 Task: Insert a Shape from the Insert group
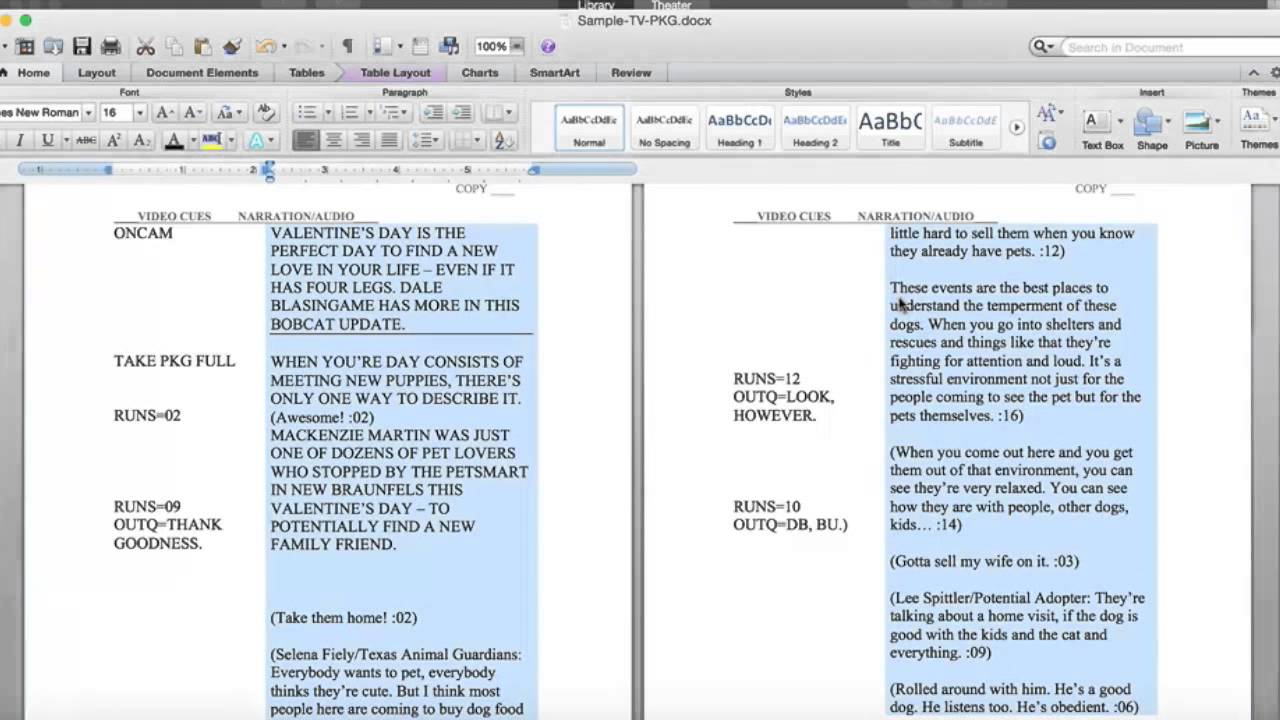tap(1152, 128)
